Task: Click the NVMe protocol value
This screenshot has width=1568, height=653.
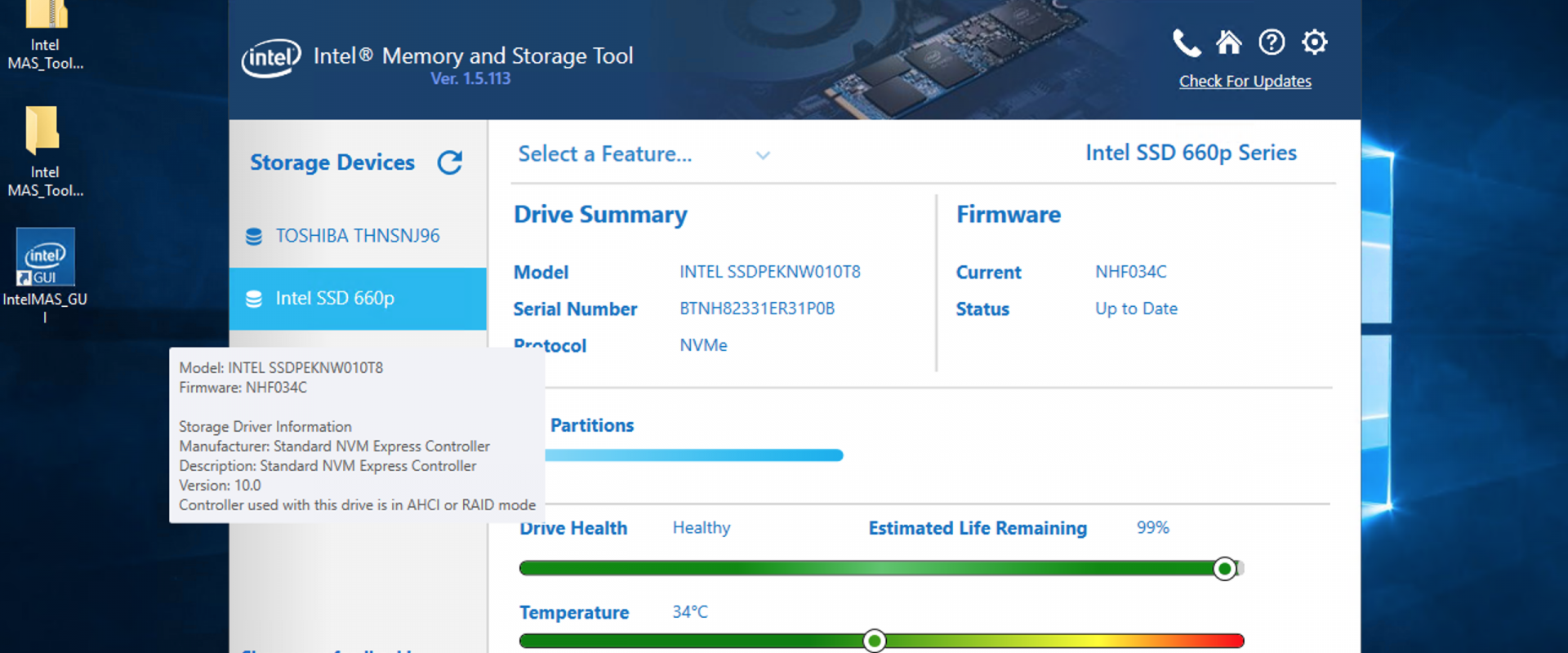Action: [703, 345]
